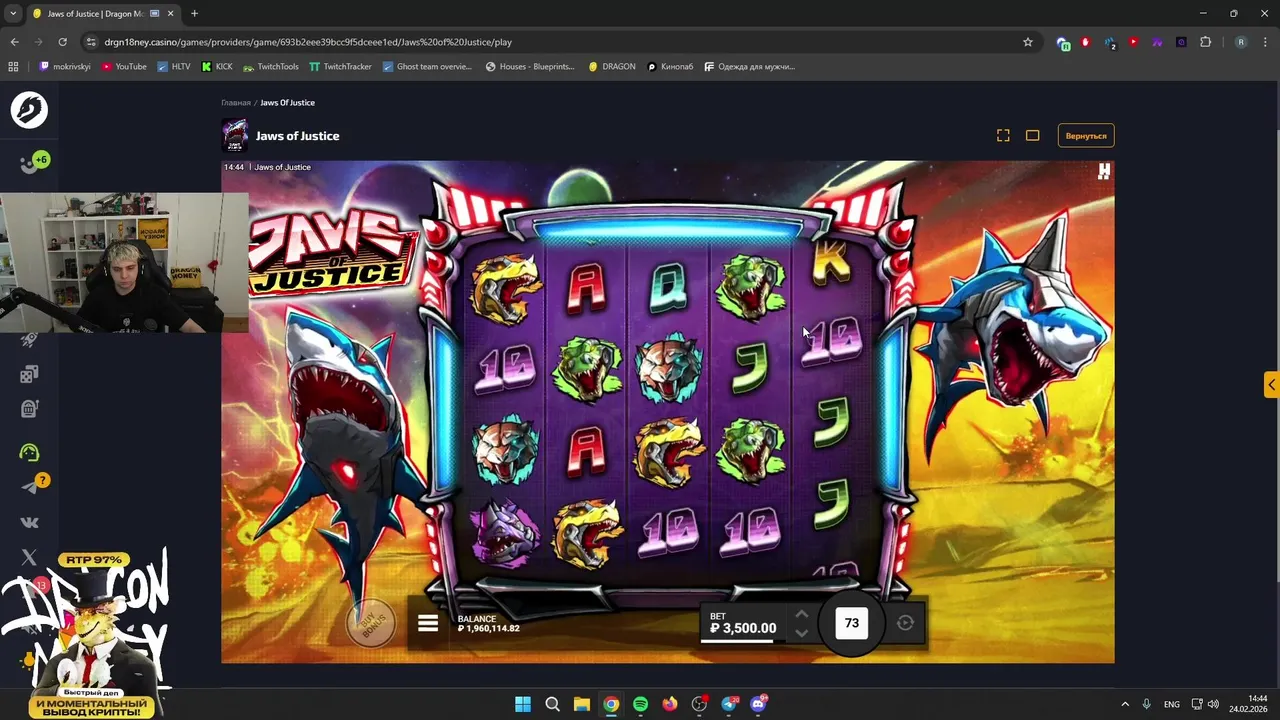Image resolution: width=1280 pixels, height=720 pixels.
Task: Switch the ENG input language
Action: (1171, 704)
